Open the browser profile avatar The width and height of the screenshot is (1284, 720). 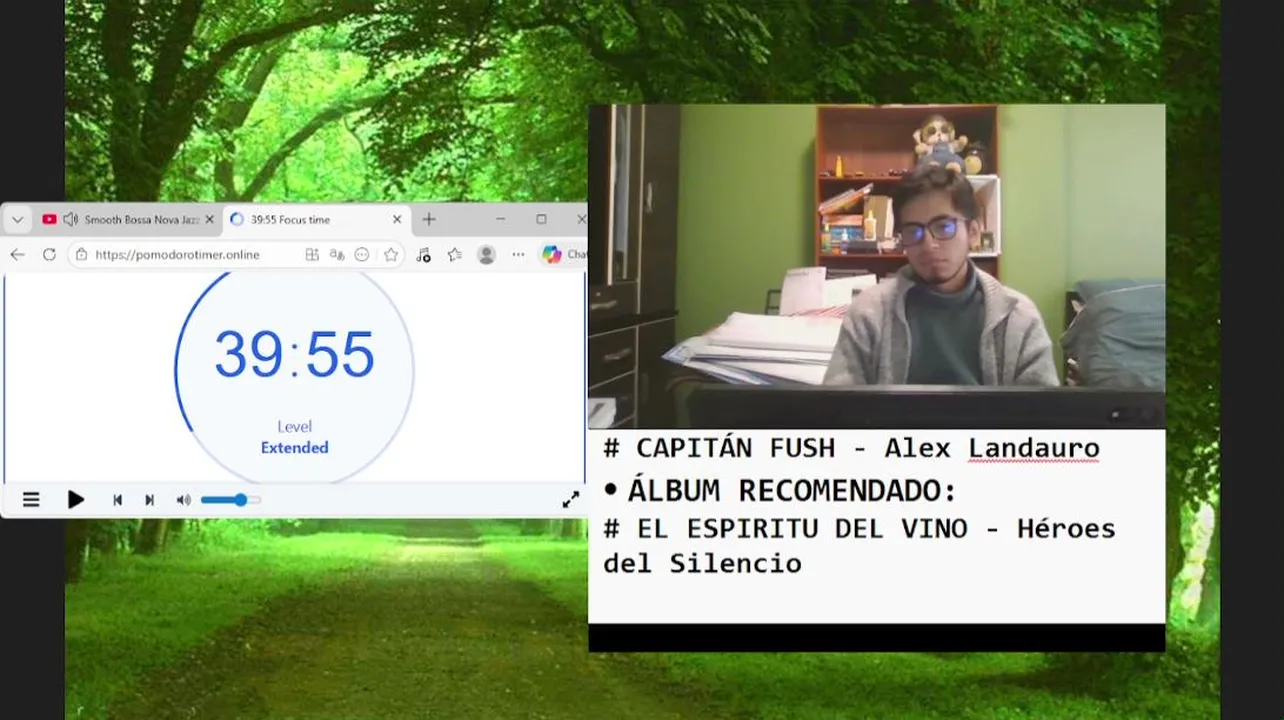click(x=487, y=255)
